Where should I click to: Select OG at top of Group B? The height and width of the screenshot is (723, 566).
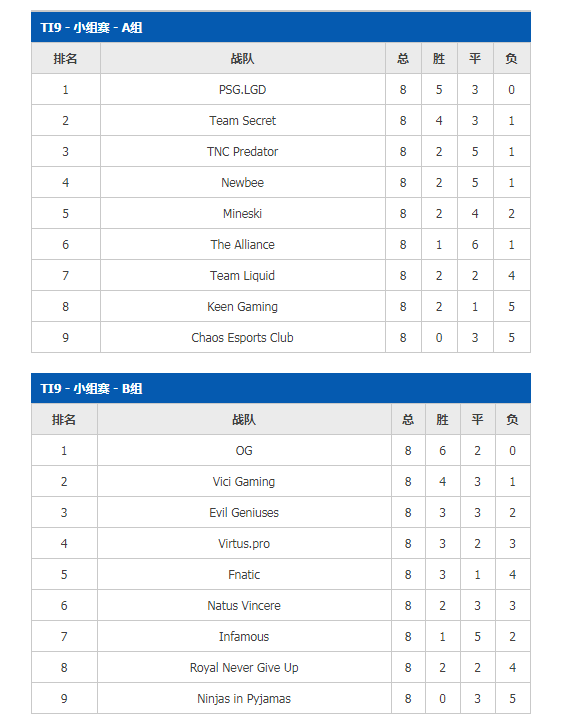click(x=244, y=450)
